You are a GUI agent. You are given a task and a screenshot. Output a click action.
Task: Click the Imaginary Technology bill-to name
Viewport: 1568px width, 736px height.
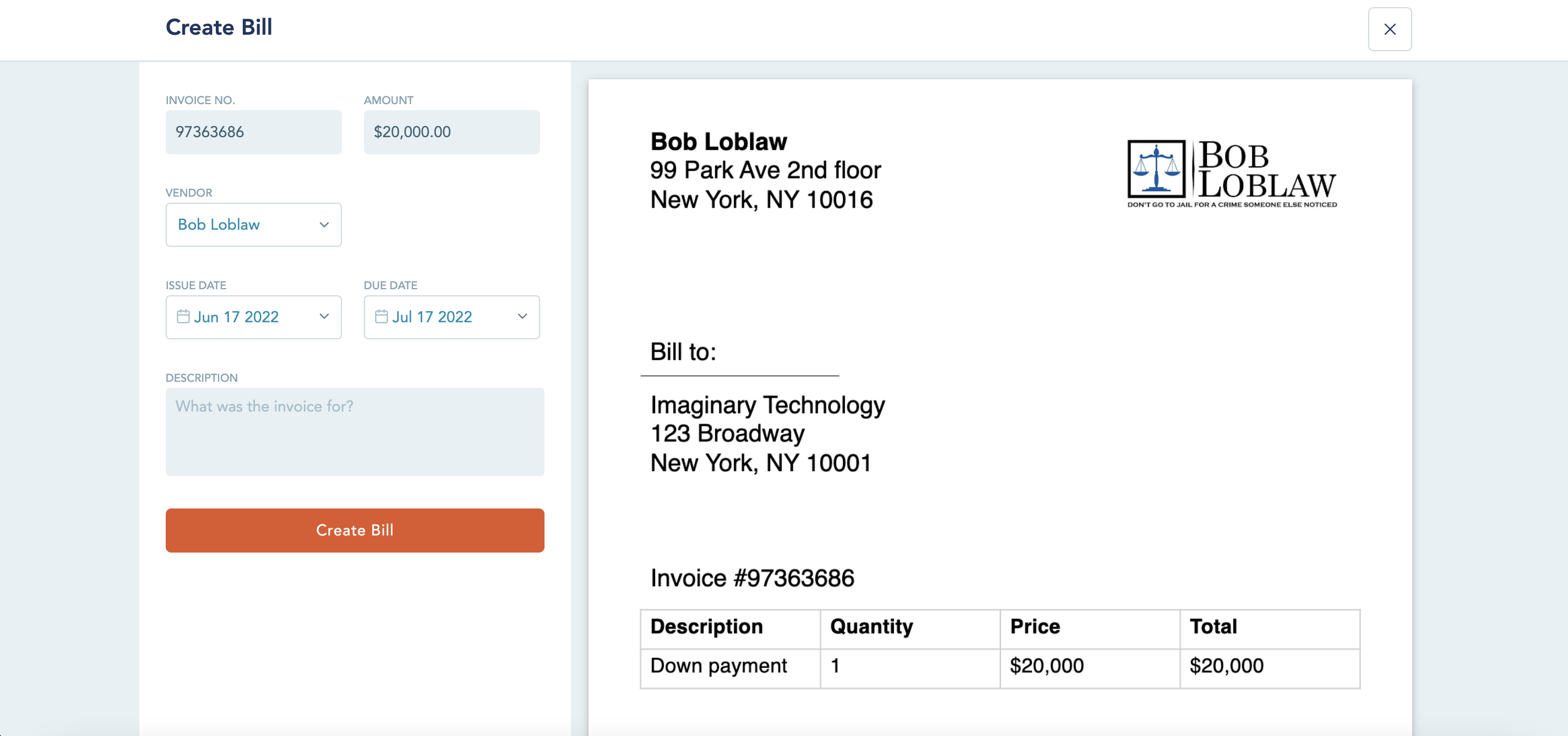[x=767, y=405]
